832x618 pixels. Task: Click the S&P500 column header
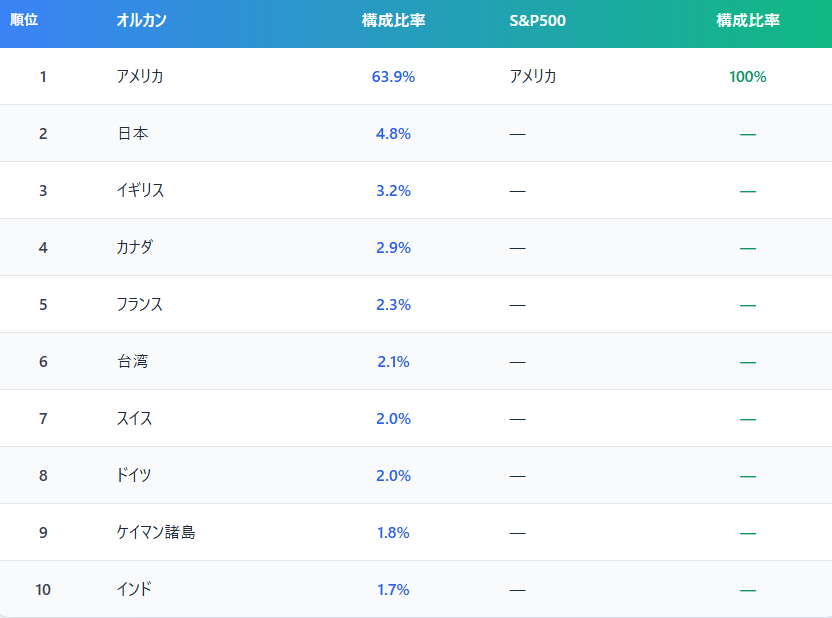point(537,20)
